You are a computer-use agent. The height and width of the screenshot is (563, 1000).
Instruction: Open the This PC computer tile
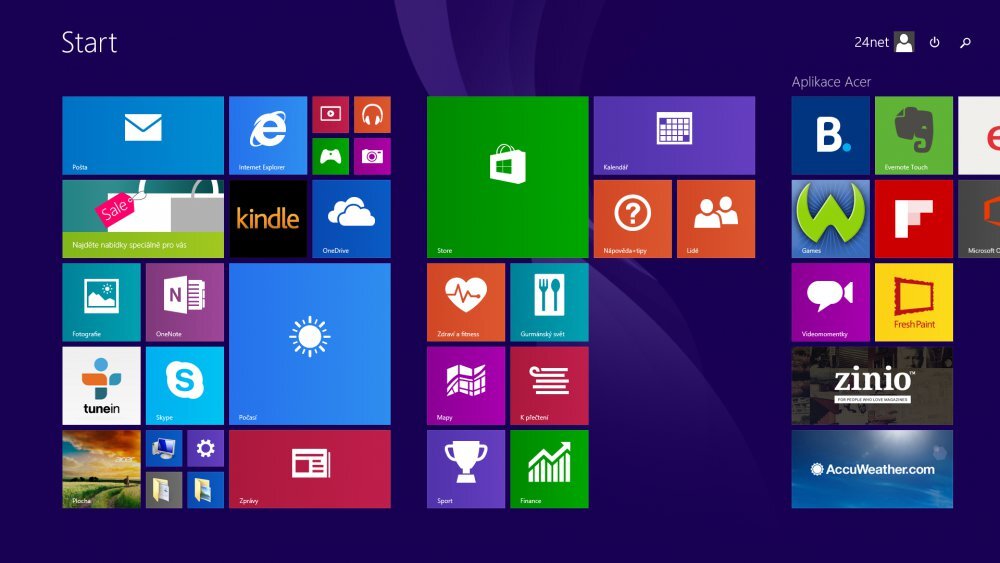click(164, 448)
